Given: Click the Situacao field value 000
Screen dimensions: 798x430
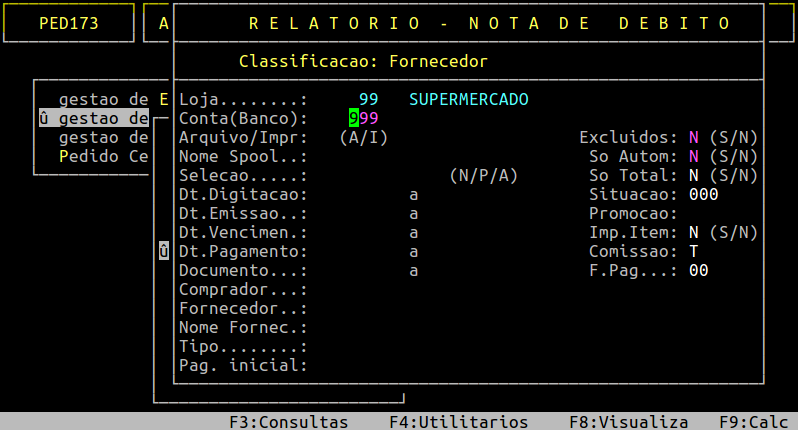Looking at the screenshot, I should [x=703, y=194].
